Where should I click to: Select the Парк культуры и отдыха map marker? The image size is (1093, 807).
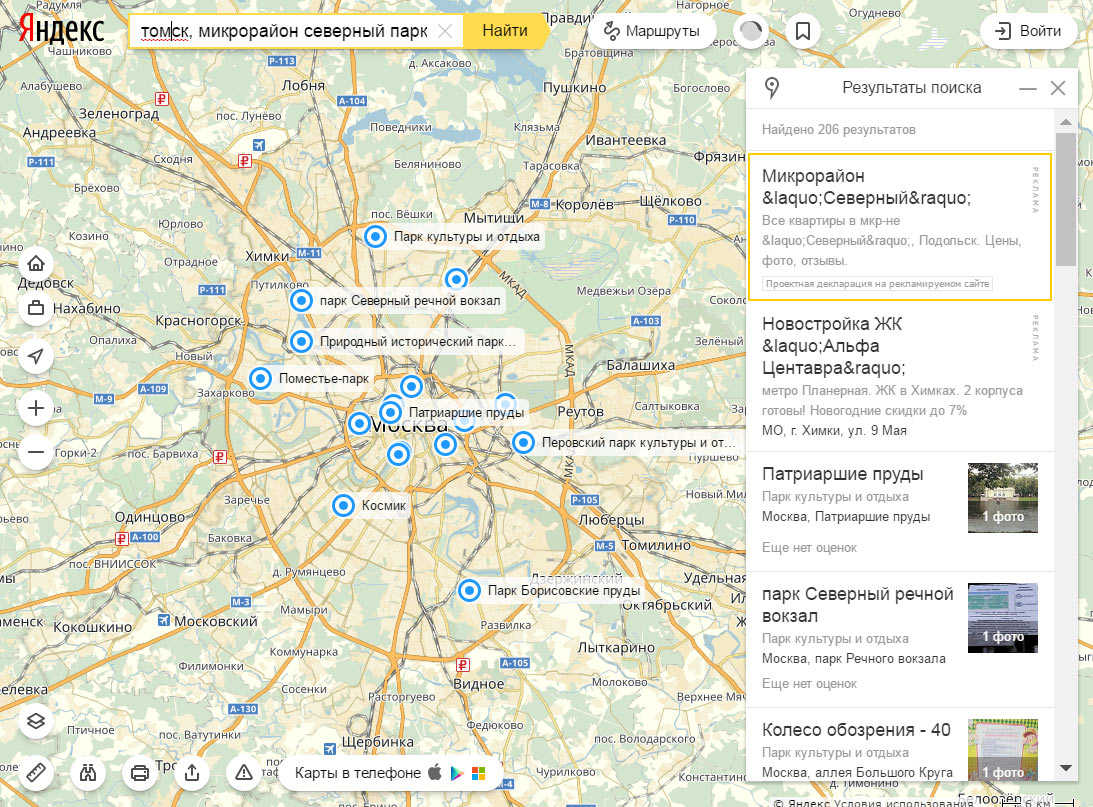[x=375, y=237]
